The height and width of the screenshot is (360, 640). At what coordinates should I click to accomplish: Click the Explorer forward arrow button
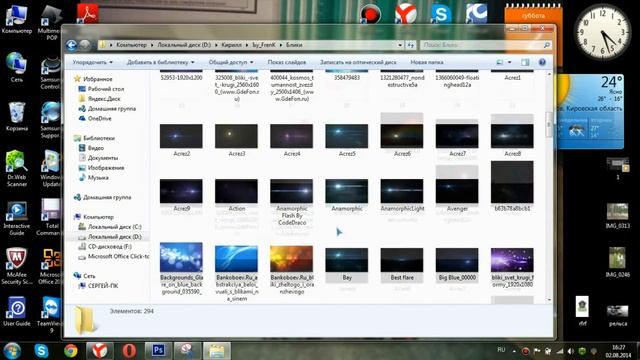tap(85, 45)
